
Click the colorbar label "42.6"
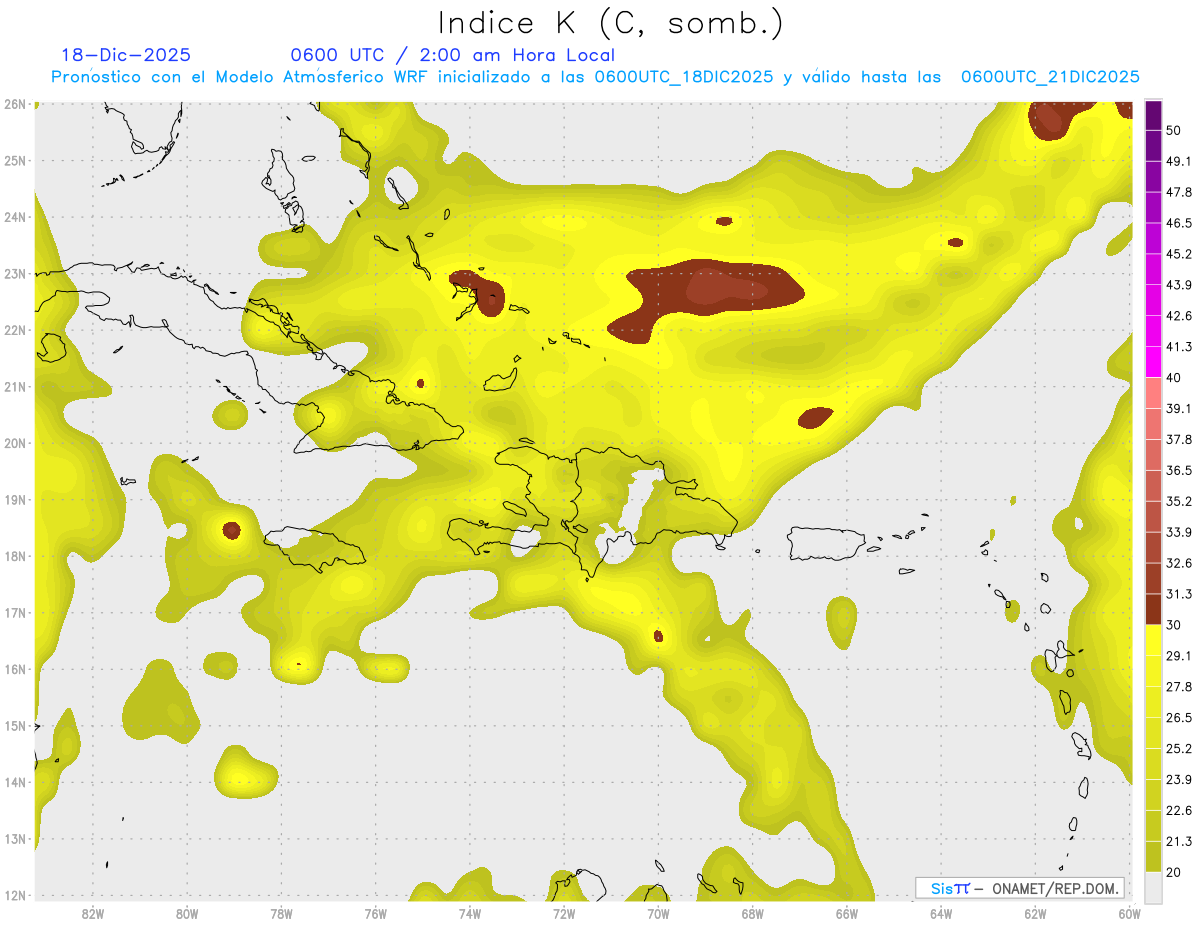pos(1178,316)
